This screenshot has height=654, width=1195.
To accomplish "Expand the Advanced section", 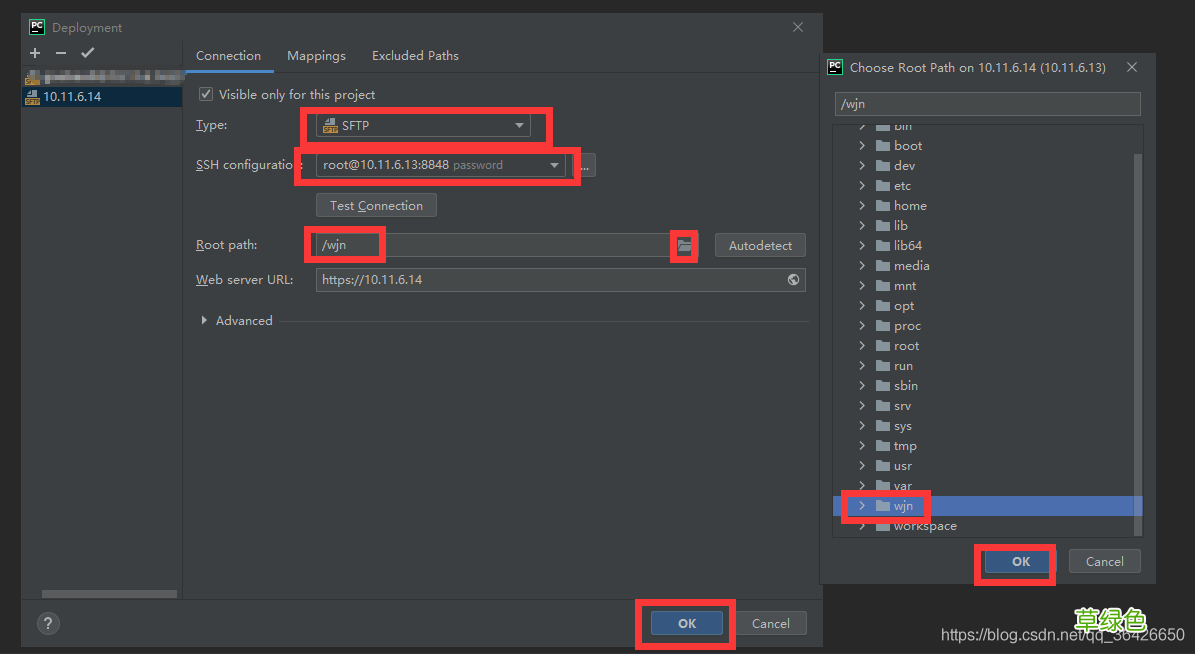I will click(205, 321).
